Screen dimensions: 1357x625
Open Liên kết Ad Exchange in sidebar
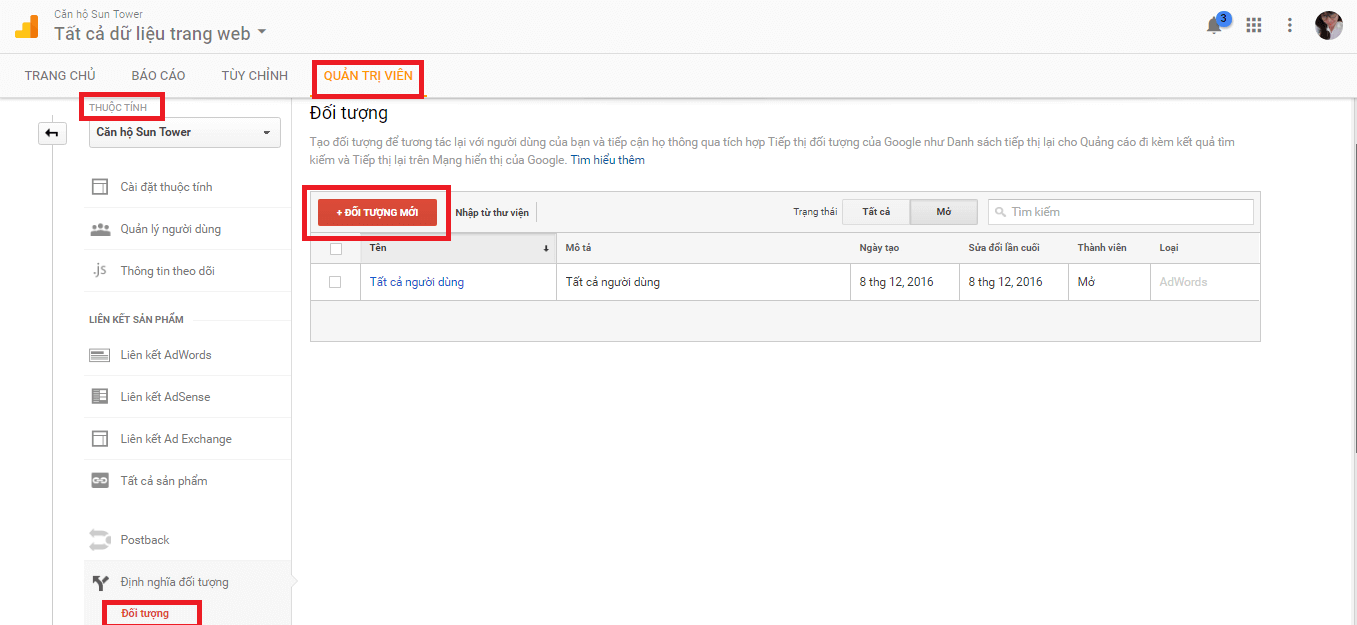176,439
